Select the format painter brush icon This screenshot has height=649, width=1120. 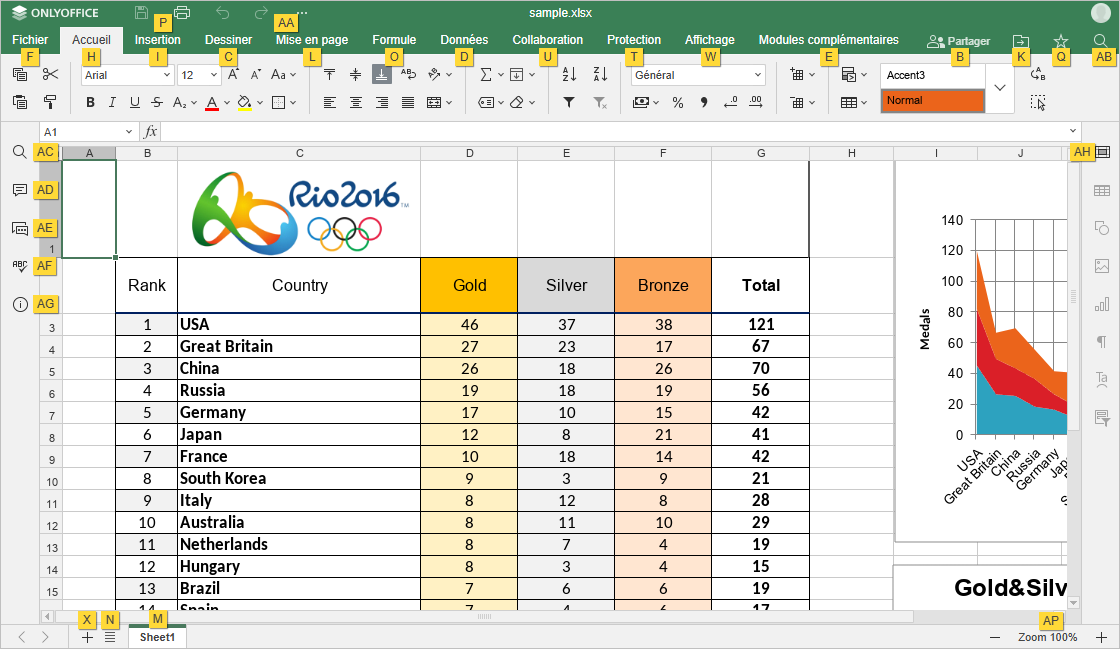[x=51, y=102]
